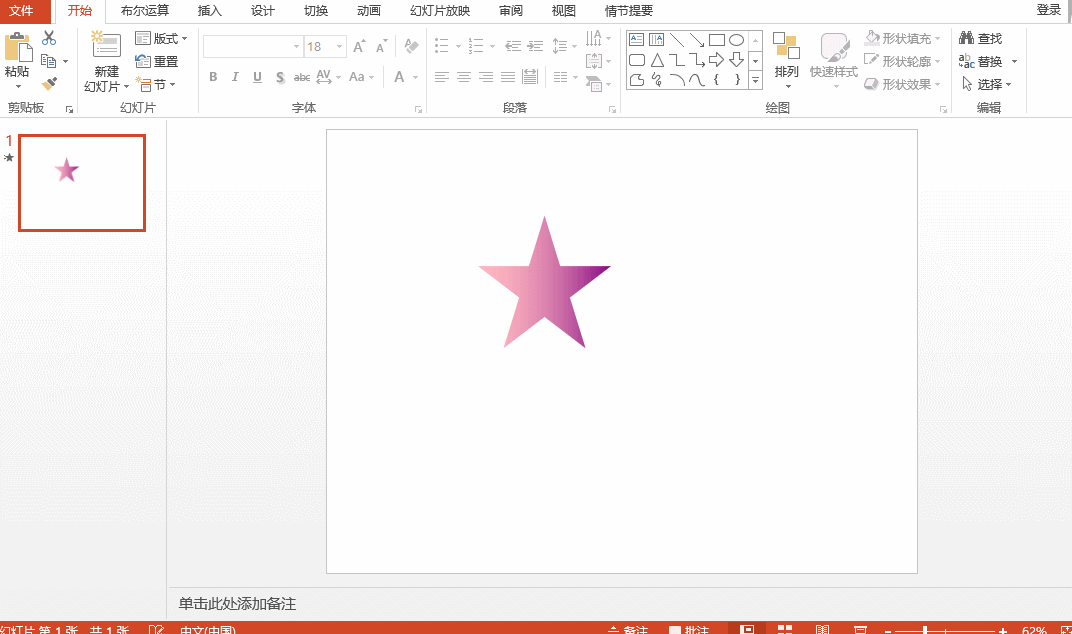Choose the isosceles triangle shape
Screen dimensions: 1072x634
657,60
